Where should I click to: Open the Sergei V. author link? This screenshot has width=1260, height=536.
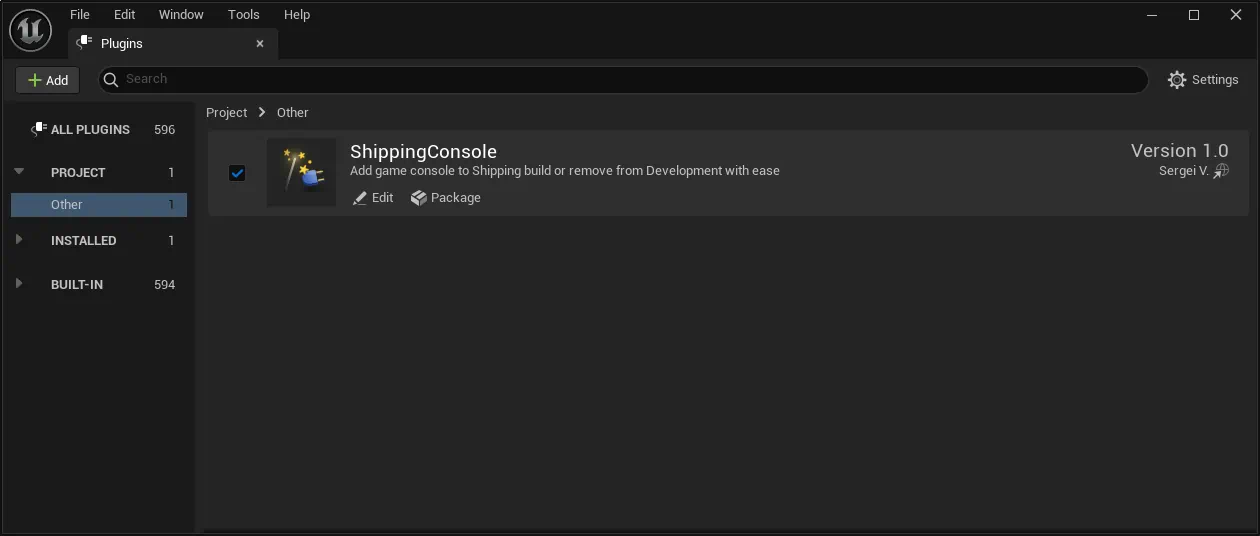tap(1184, 171)
